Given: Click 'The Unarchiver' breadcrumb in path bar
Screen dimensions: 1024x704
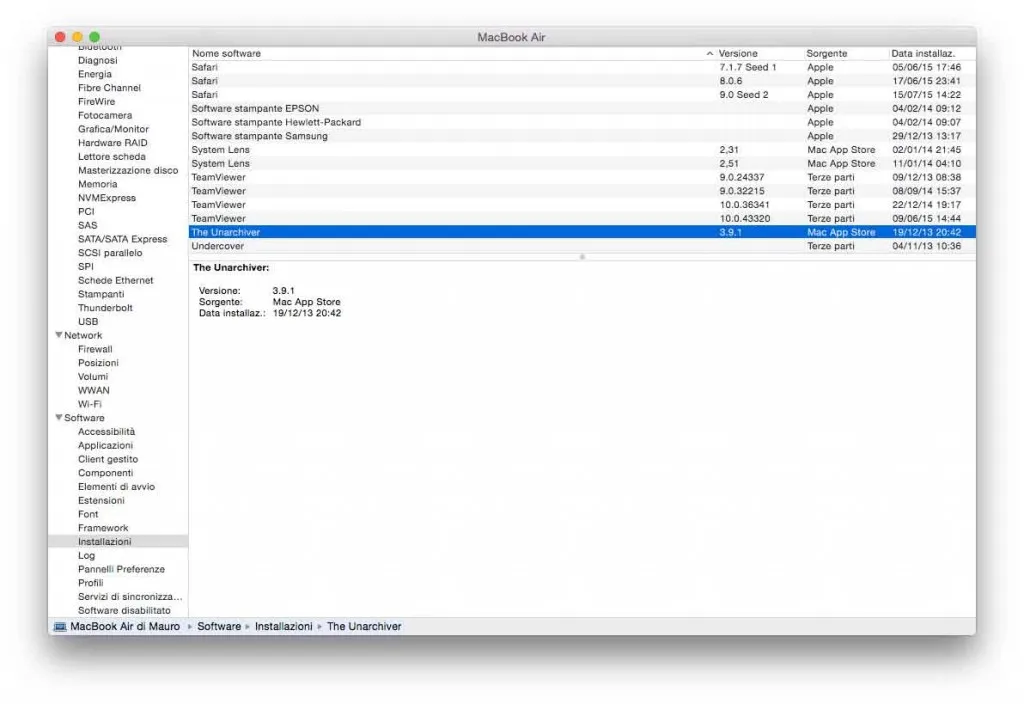Looking at the screenshot, I should coord(364,626).
